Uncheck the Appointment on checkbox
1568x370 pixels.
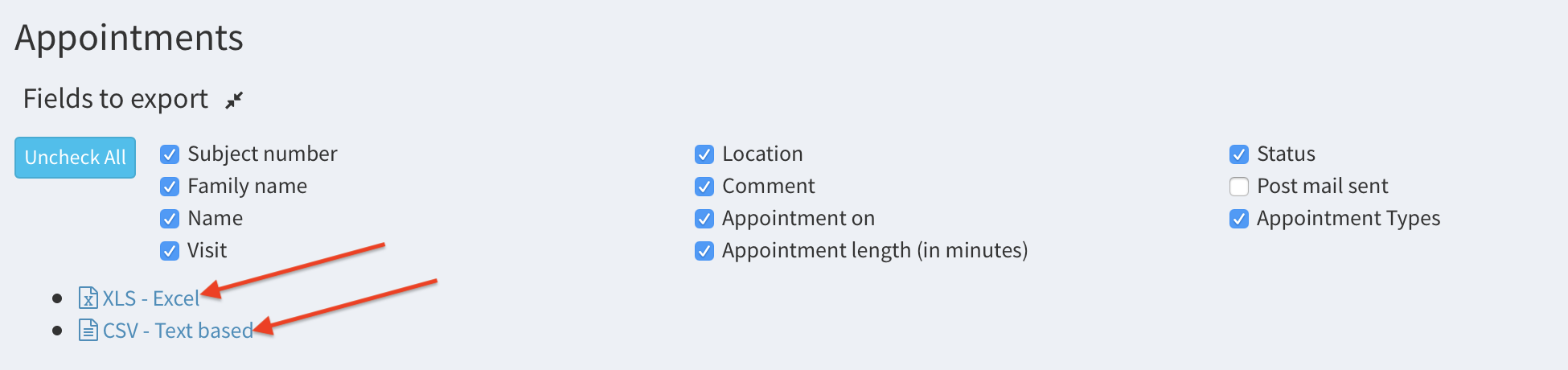(x=704, y=219)
